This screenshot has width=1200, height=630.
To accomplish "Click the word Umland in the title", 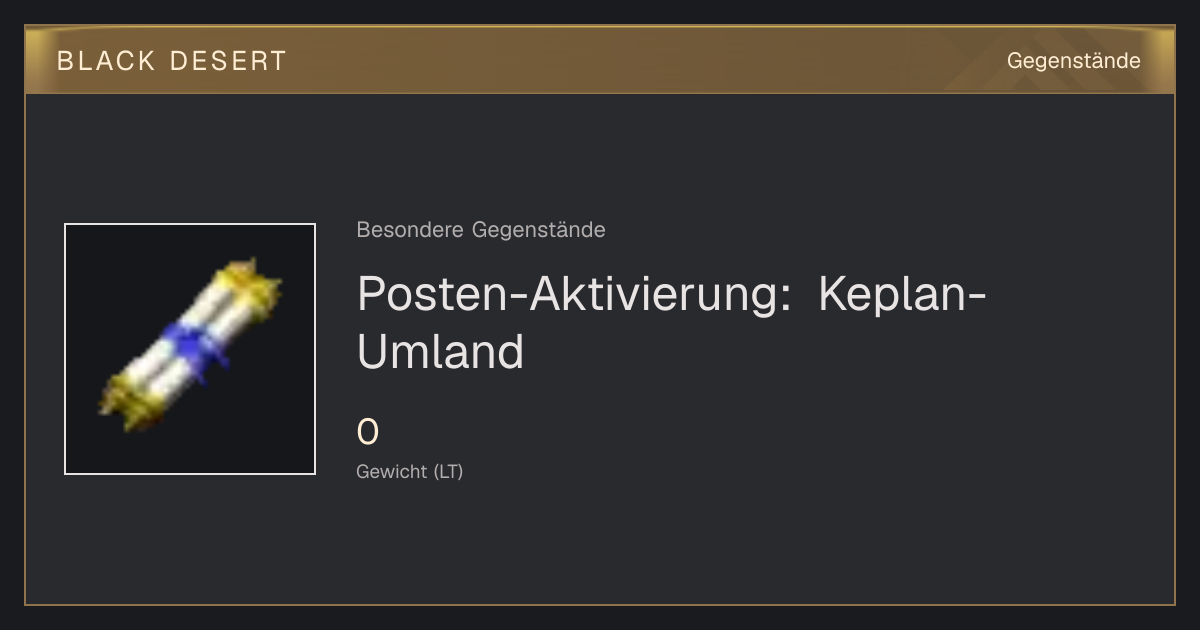I will click(440, 351).
